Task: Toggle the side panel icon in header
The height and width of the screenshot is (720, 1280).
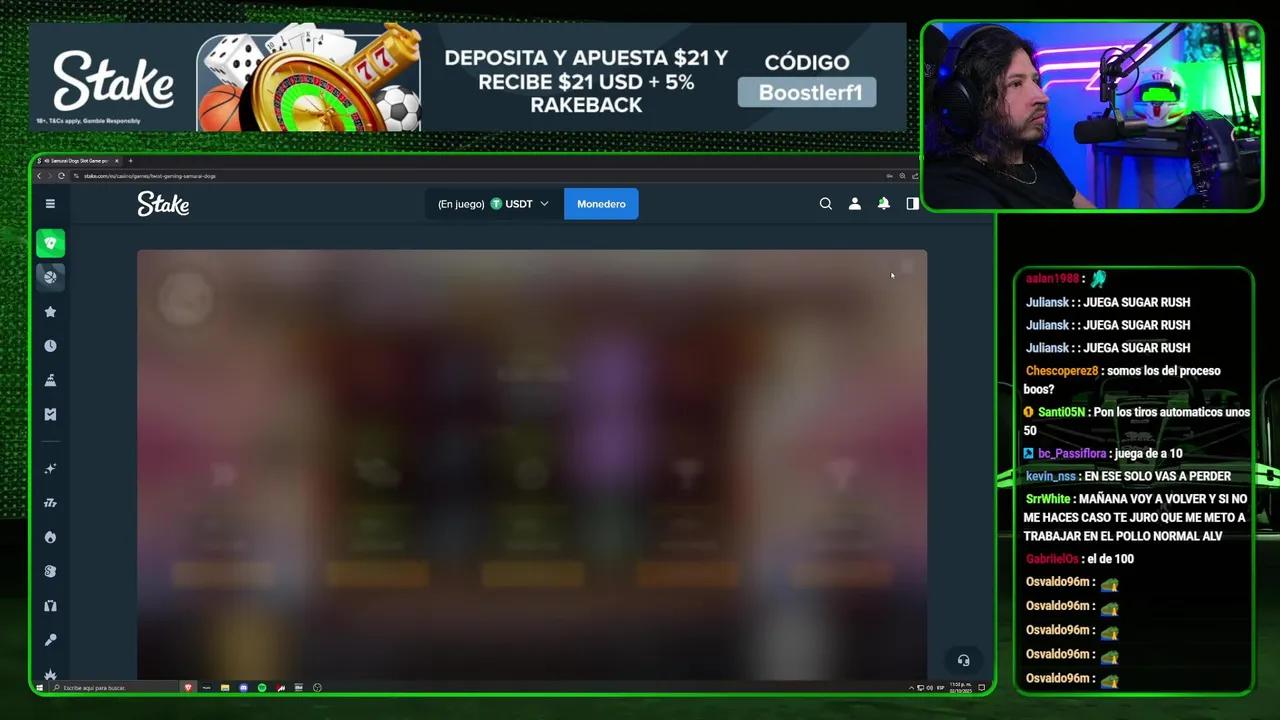Action: pyautogui.click(x=913, y=204)
